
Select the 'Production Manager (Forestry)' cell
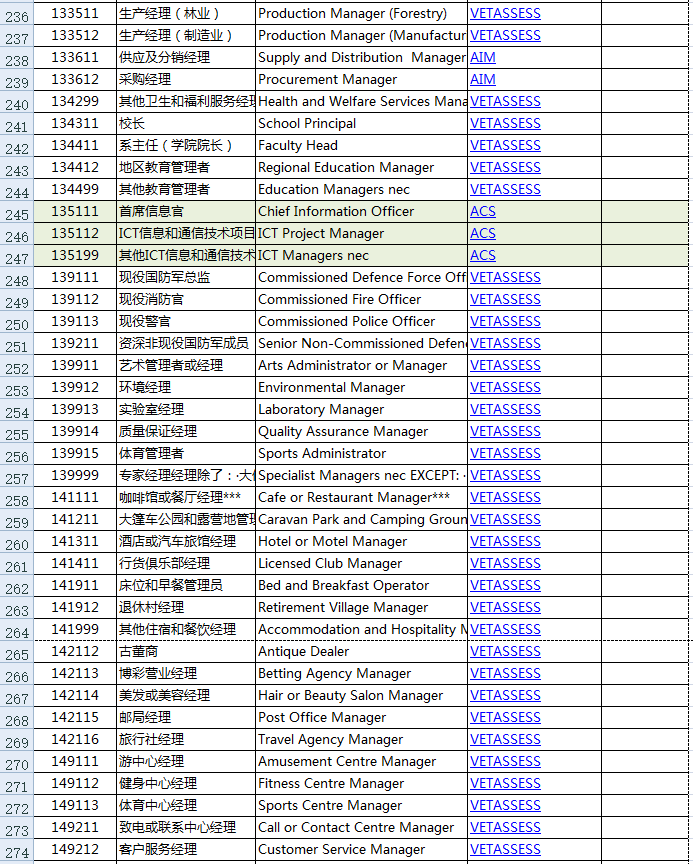click(361, 13)
